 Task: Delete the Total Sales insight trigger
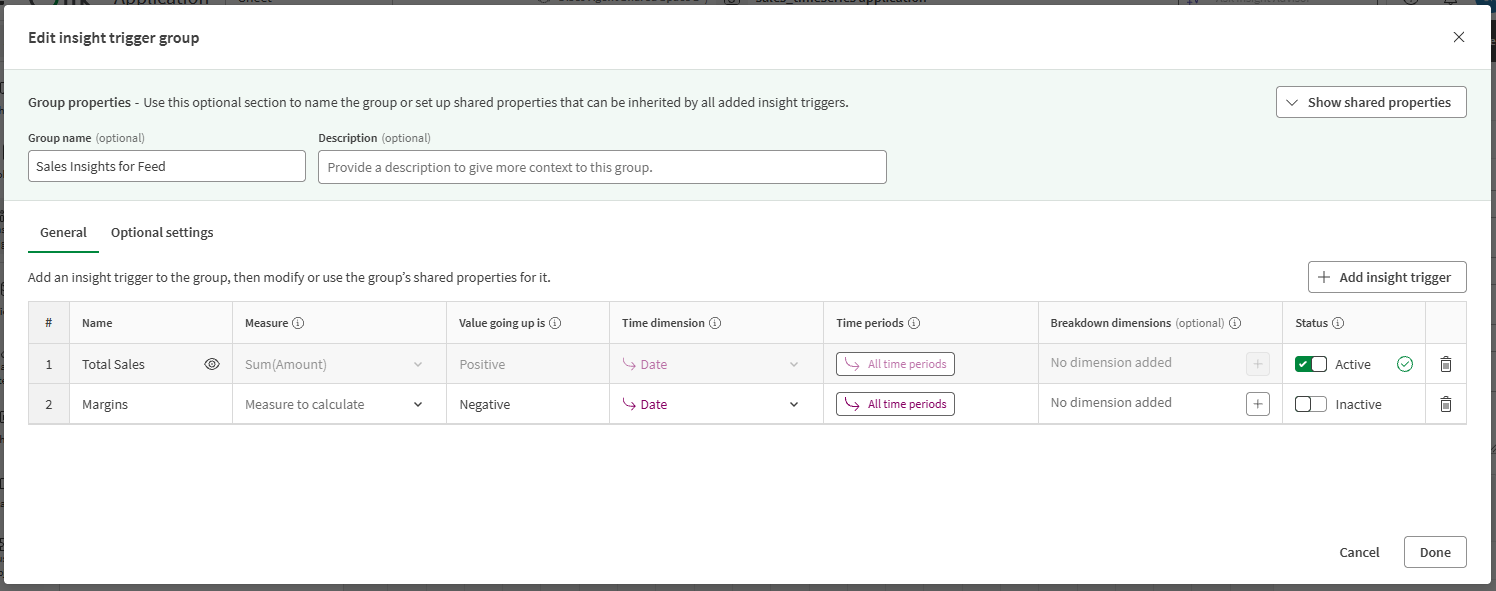tap(1445, 363)
